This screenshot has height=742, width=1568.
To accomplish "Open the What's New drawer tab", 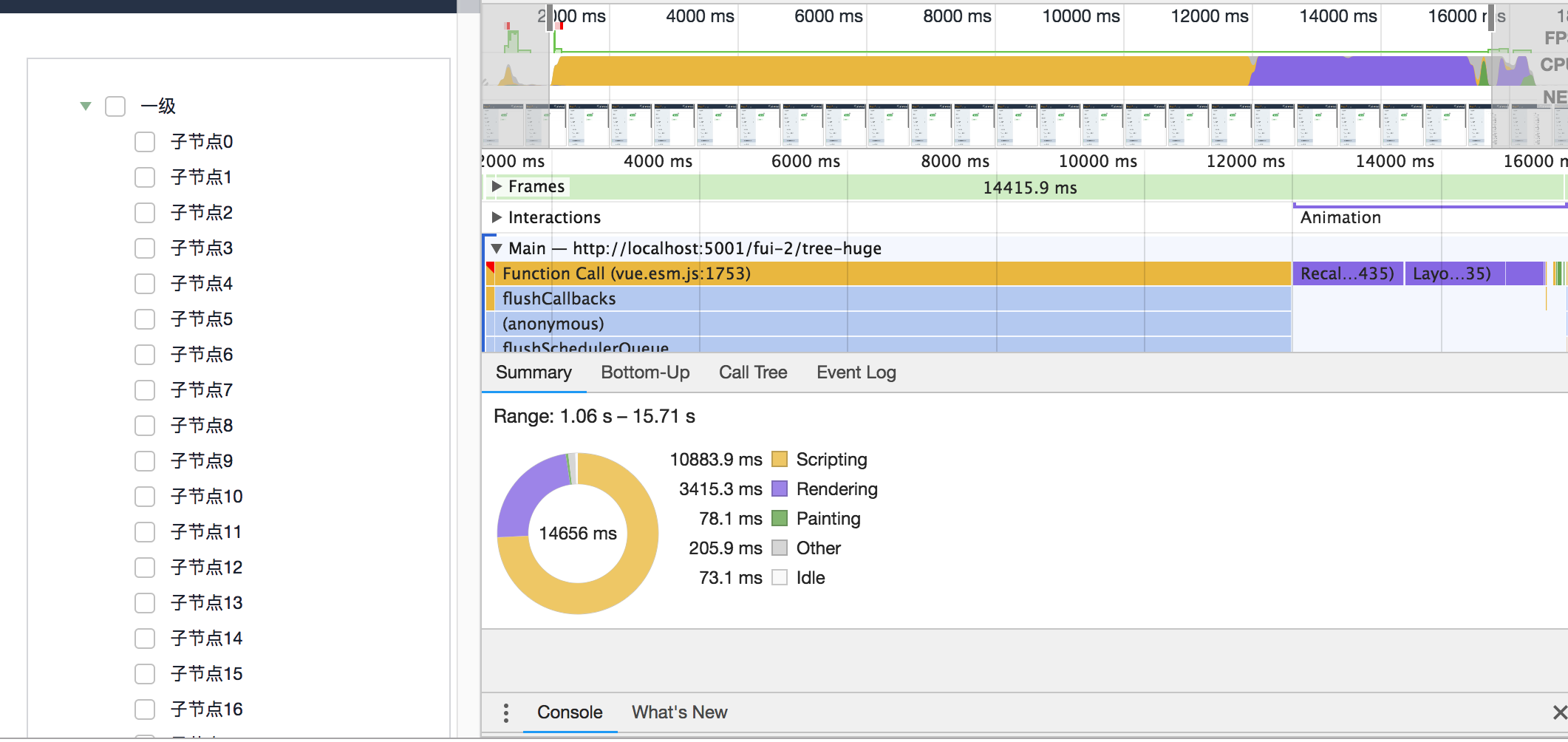I will pos(679,712).
